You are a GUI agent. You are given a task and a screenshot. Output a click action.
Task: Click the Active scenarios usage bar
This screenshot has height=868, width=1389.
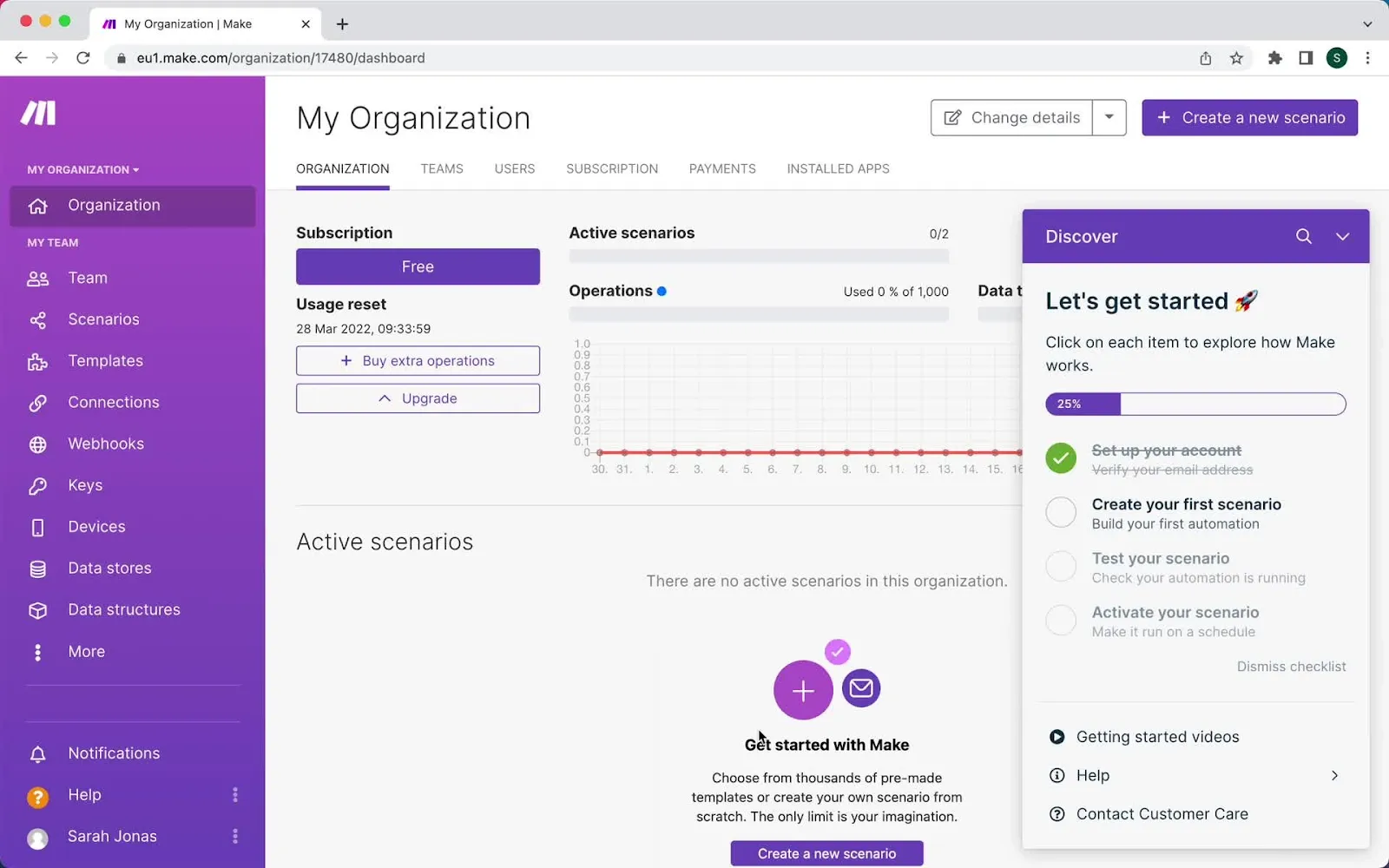tap(759, 256)
